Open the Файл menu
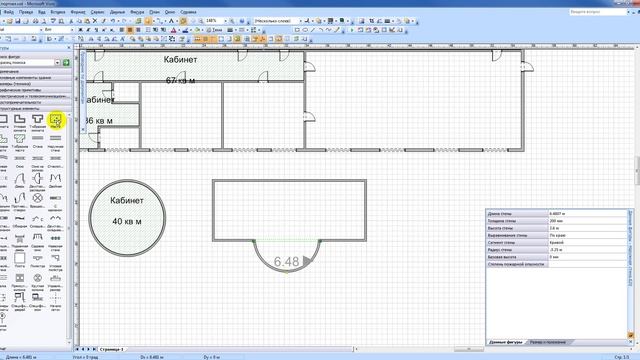The image size is (640, 360). point(9,12)
